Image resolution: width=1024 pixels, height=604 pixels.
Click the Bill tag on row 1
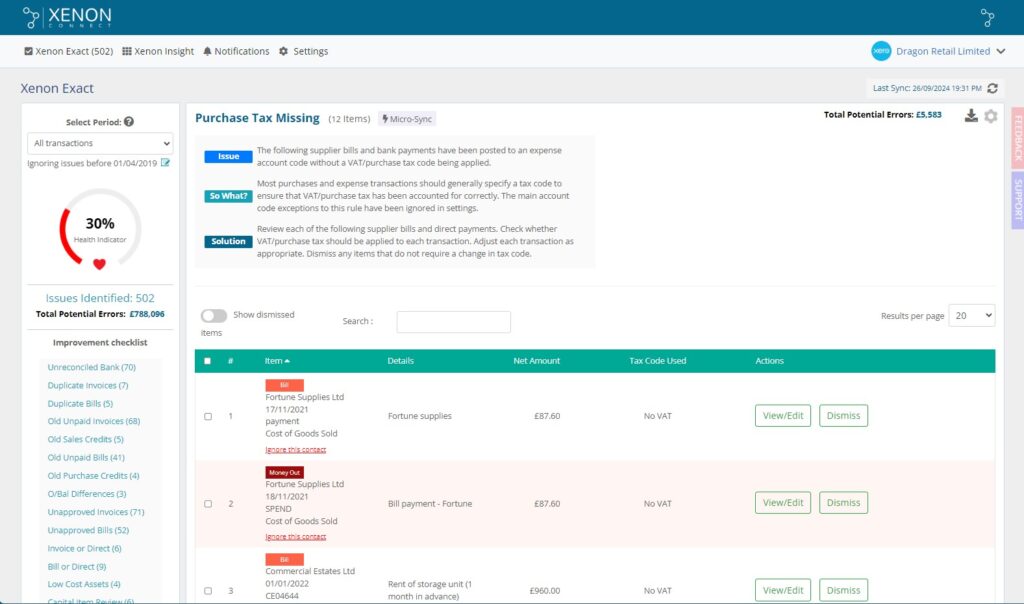point(284,385)
